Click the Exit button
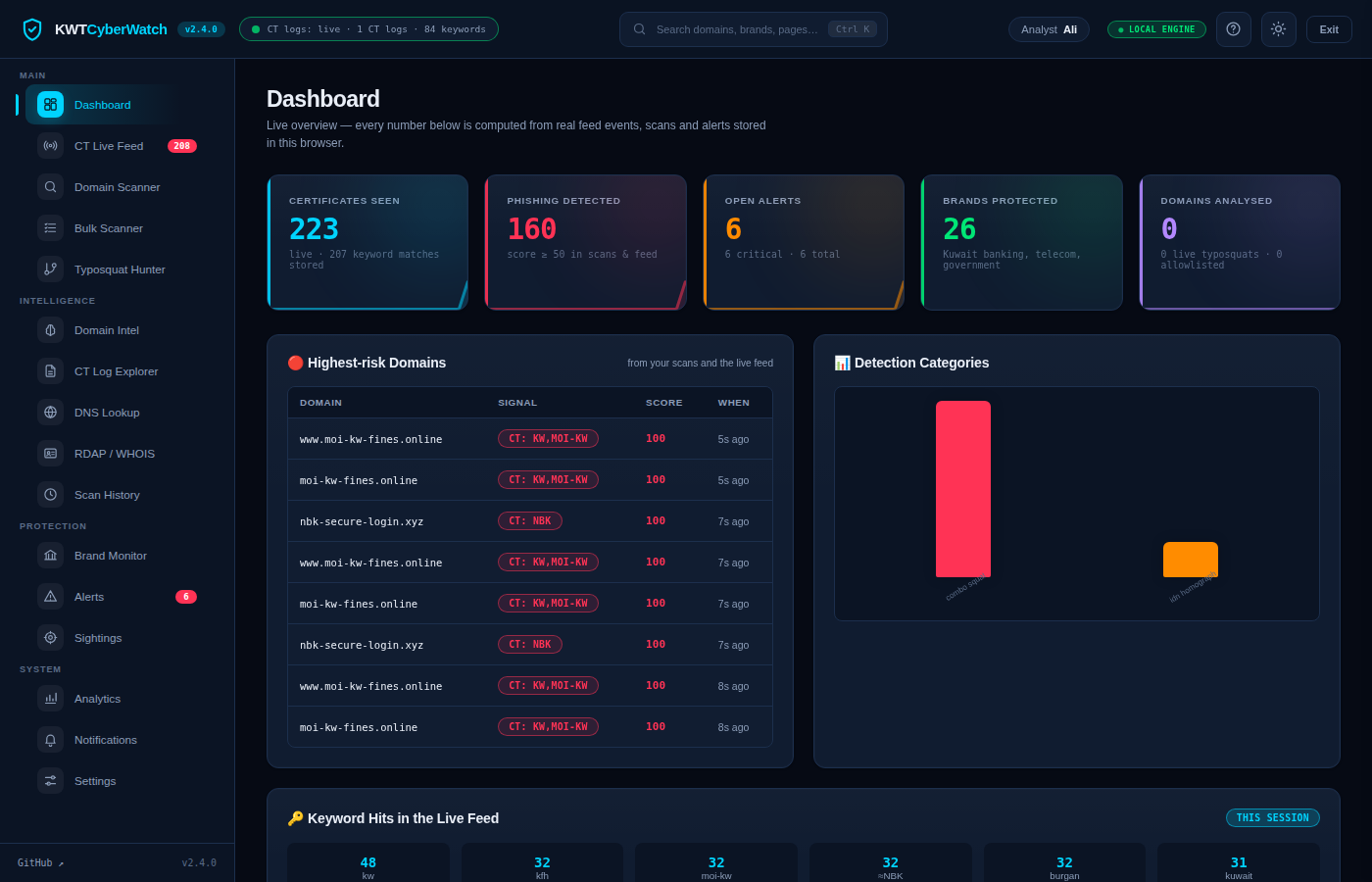 [x=1329, y=29]
